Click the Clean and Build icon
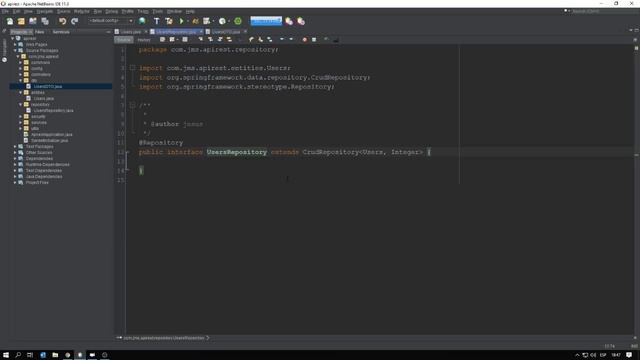The width and height of the screenshot is (640, 360). [x=169, y=21]
